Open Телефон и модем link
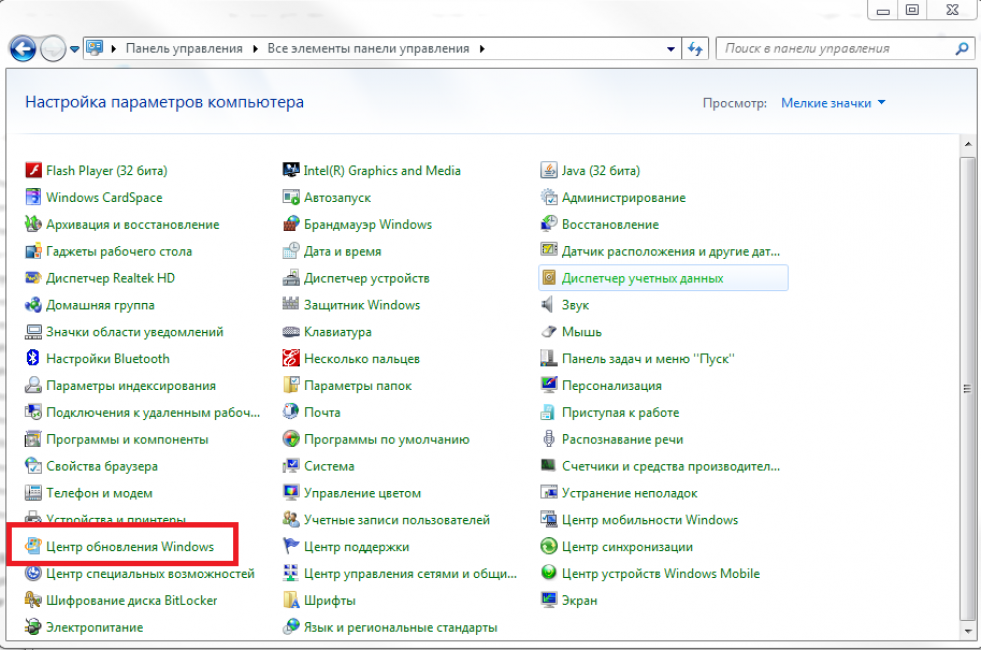The height and width of the screenshot is (650, 981). [99, 493]
